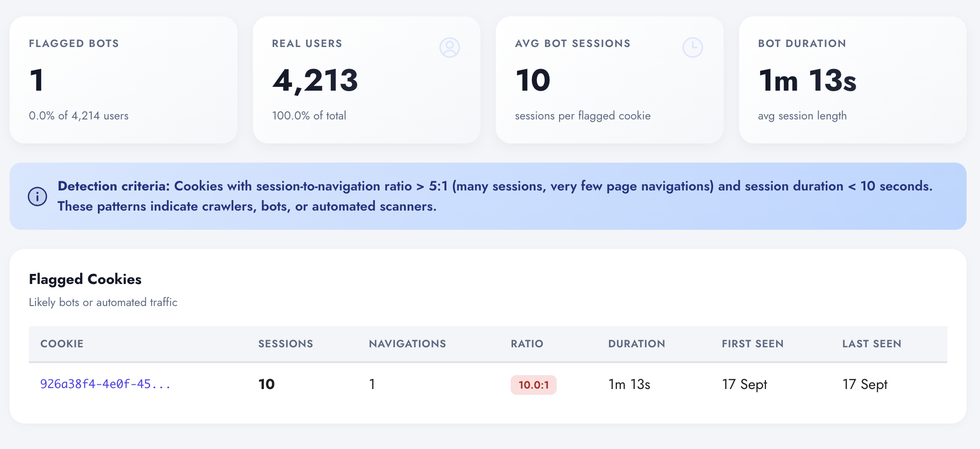Click the 10.0:1 ratio badge
The image size is (980, 449).
pyautogui.click(x=533, y=385)
